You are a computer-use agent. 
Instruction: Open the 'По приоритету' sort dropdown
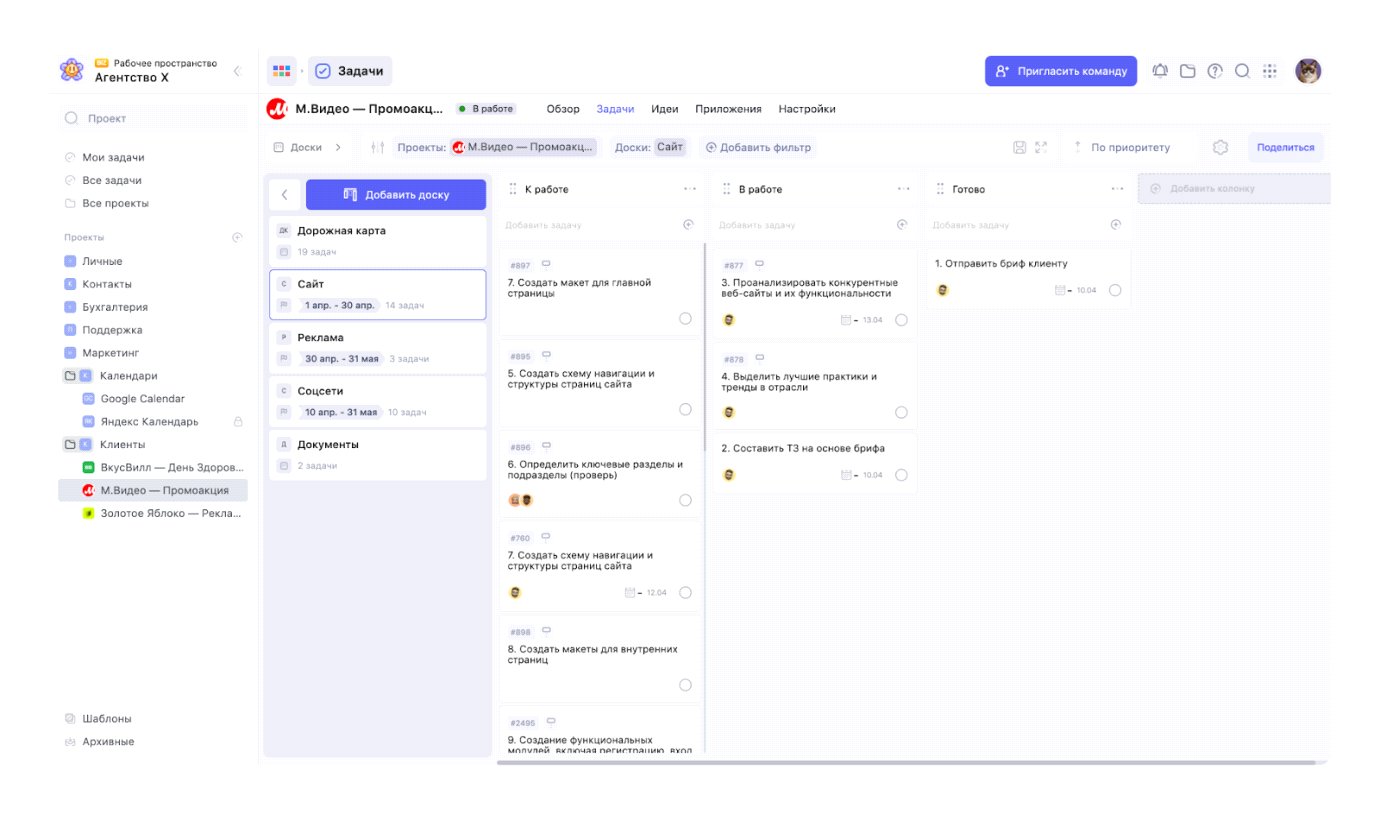(x=1129, y=147)
